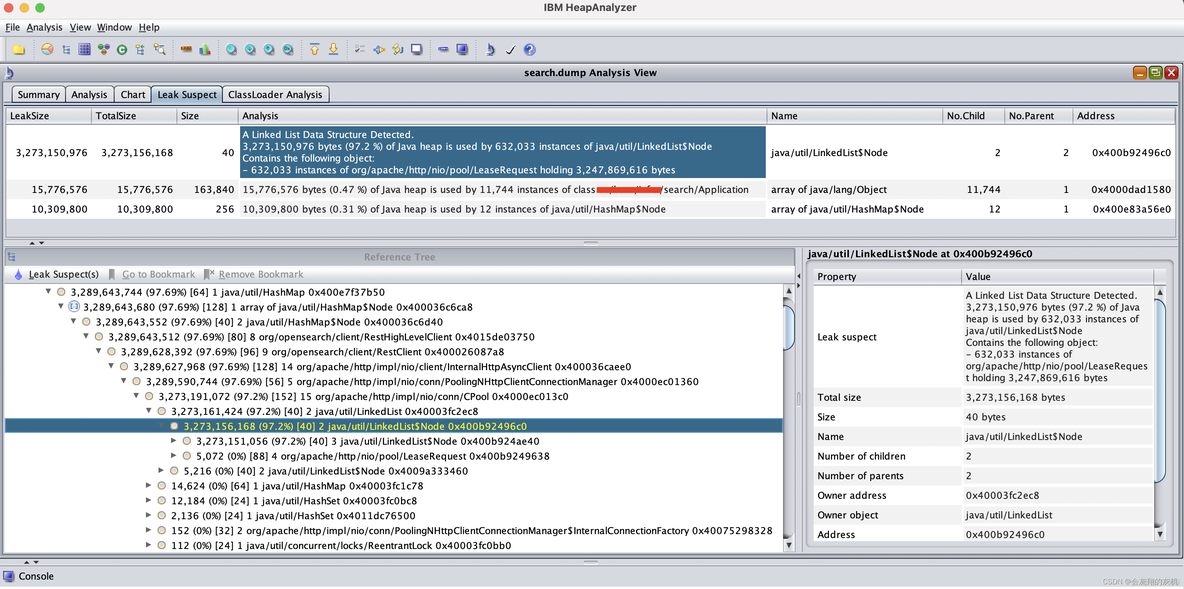Switch to the ClassLoader Analysis tab

click(276, 94)
